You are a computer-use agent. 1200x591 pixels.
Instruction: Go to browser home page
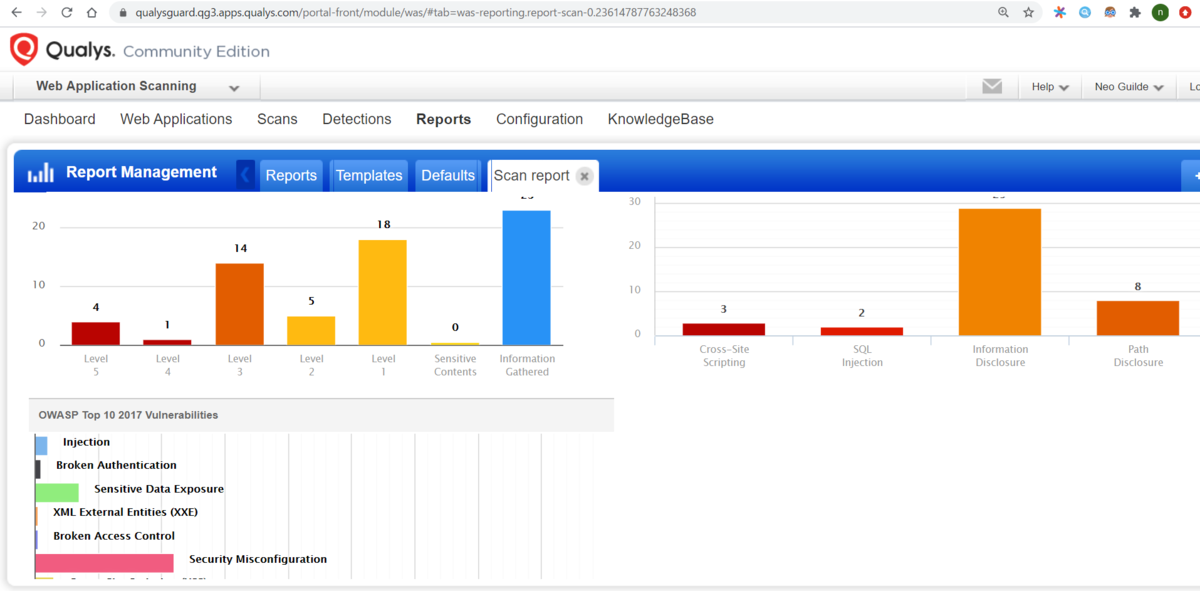tap(92, 13)
